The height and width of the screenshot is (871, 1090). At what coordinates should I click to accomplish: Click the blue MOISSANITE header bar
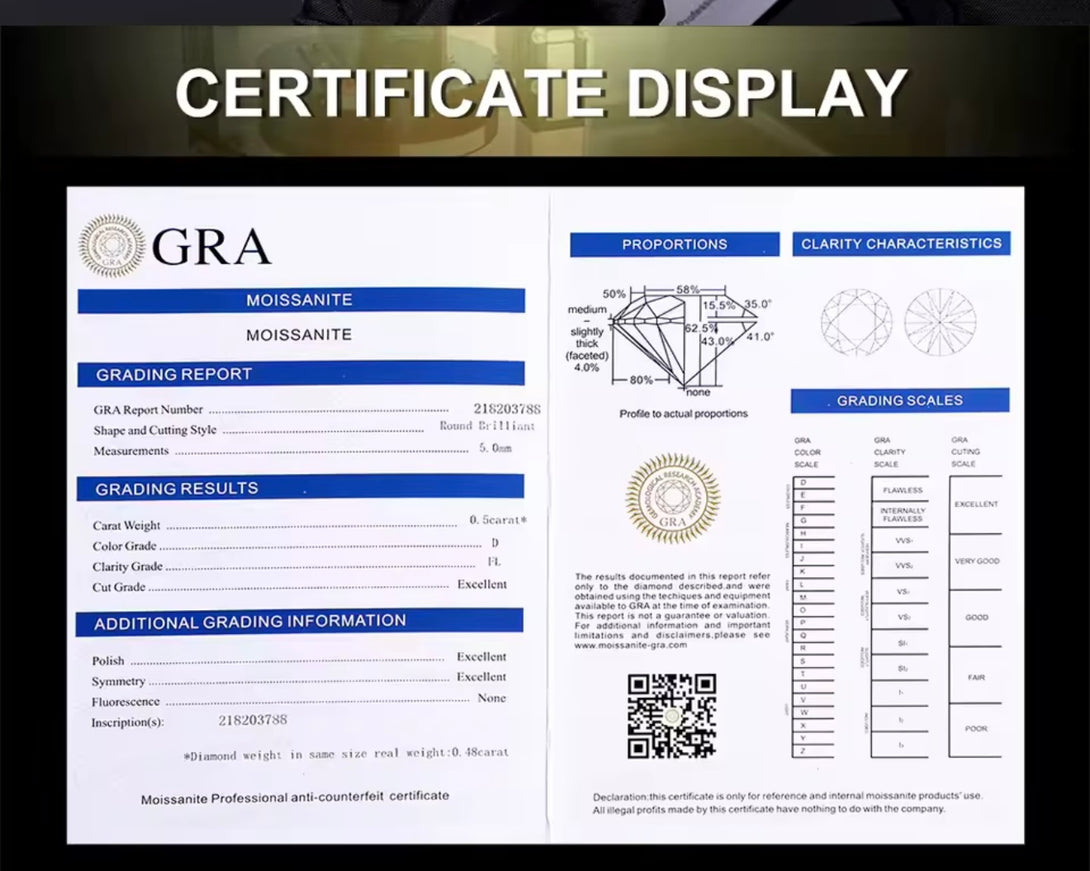(301, 300)
